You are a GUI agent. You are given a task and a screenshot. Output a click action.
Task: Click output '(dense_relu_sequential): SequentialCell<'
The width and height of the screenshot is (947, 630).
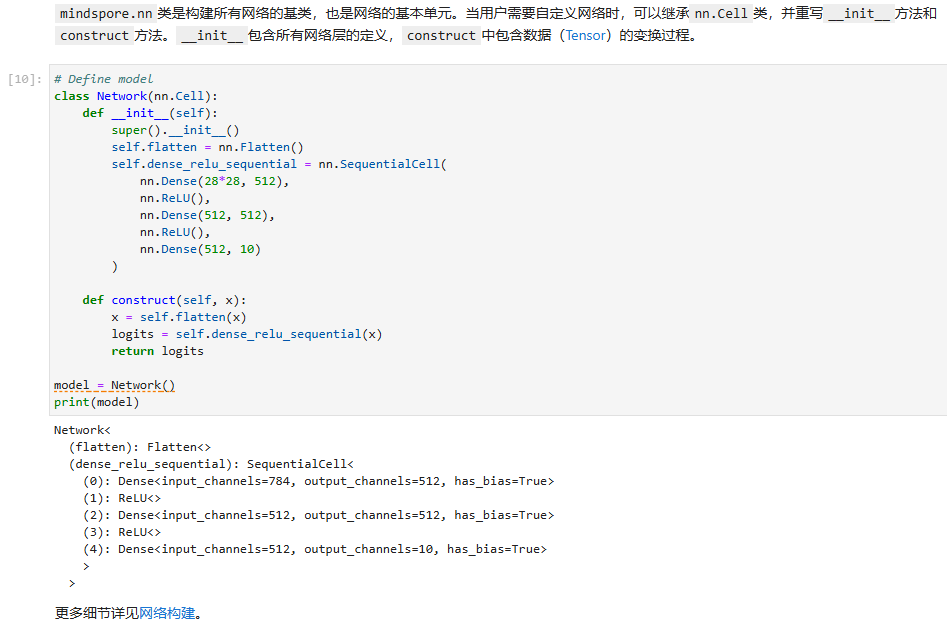tap(211, 464)
